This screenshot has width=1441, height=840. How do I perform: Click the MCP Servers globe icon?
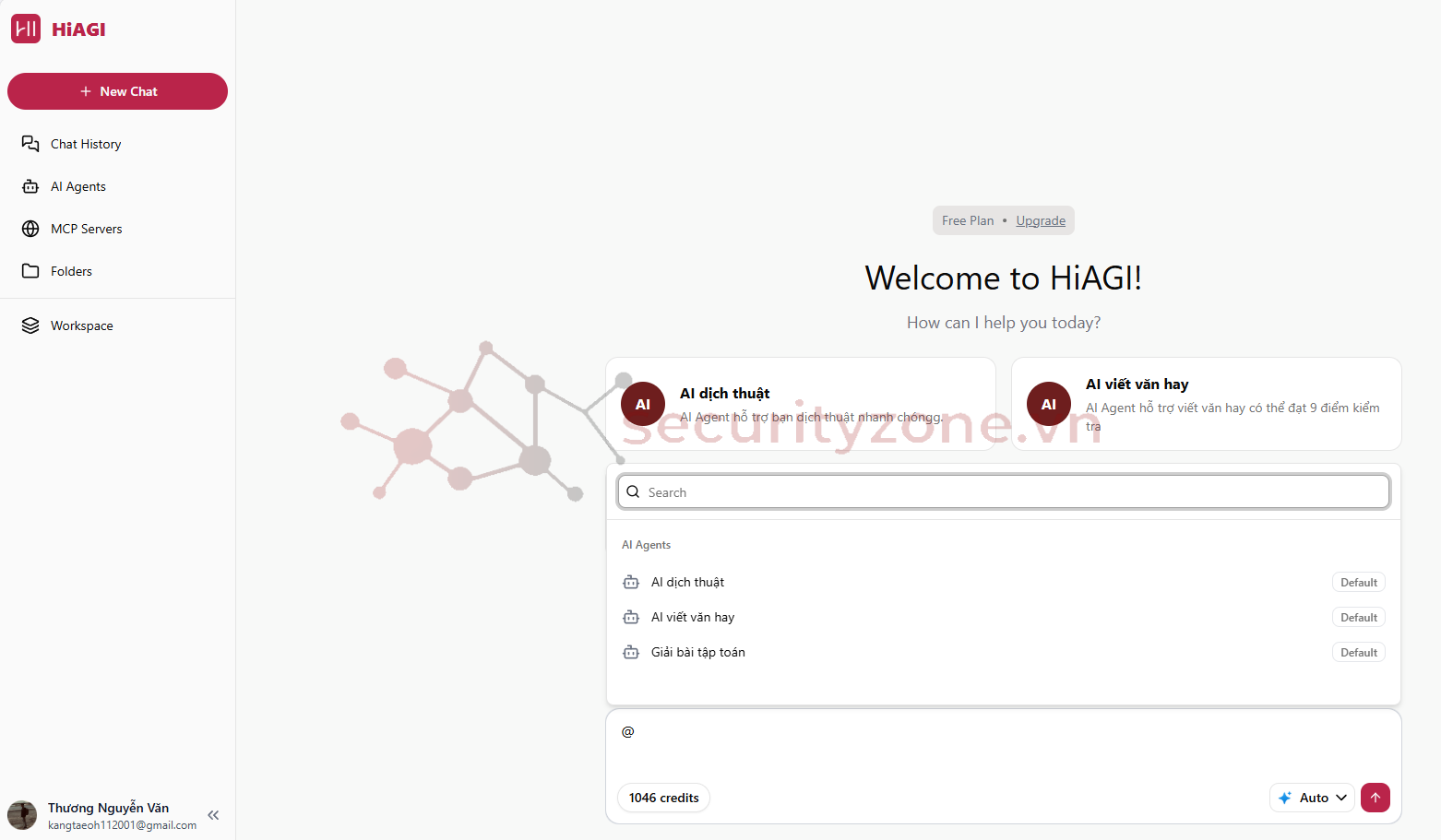tap(30, 229)
